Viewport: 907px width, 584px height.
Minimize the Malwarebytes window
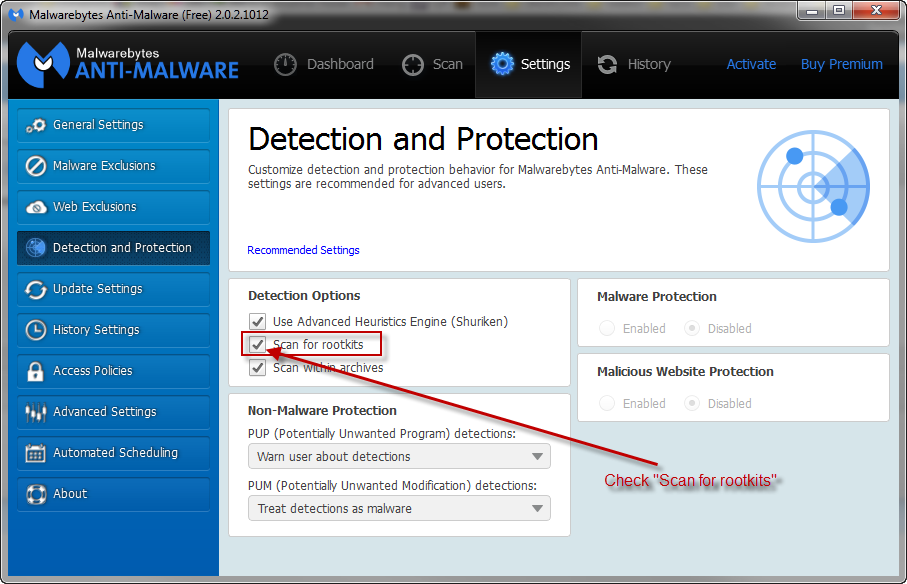pos(812,11)
